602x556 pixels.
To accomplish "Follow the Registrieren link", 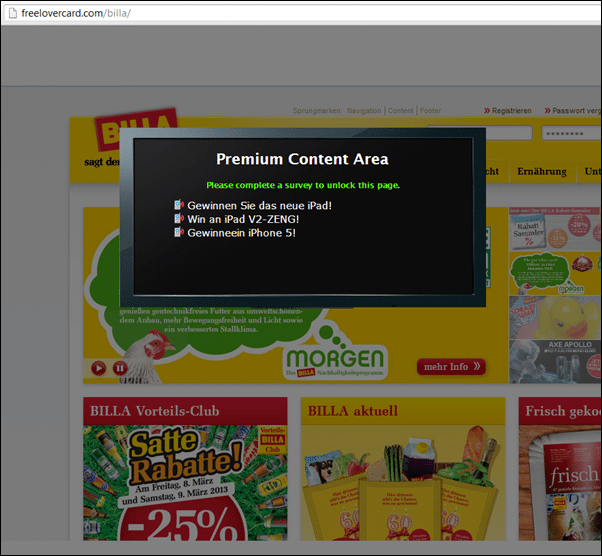I will (508, 111).
